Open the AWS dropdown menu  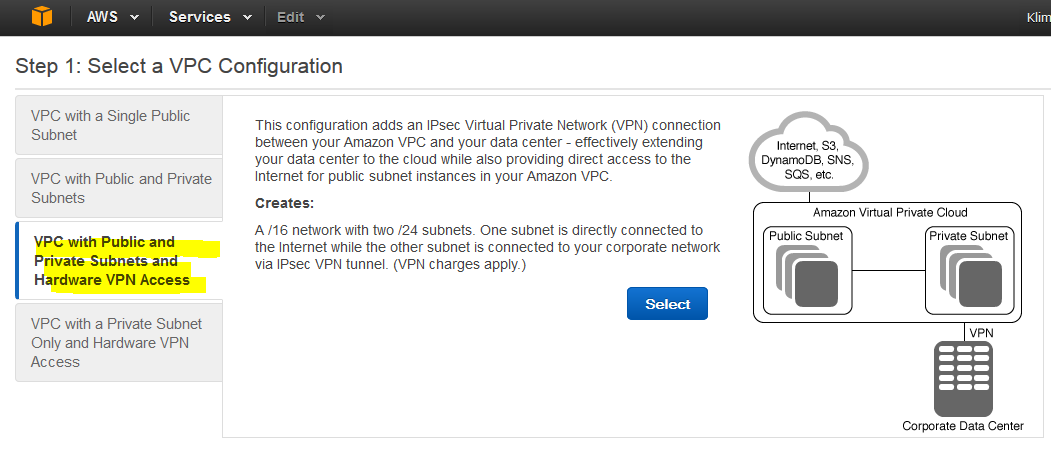(113, 17)
